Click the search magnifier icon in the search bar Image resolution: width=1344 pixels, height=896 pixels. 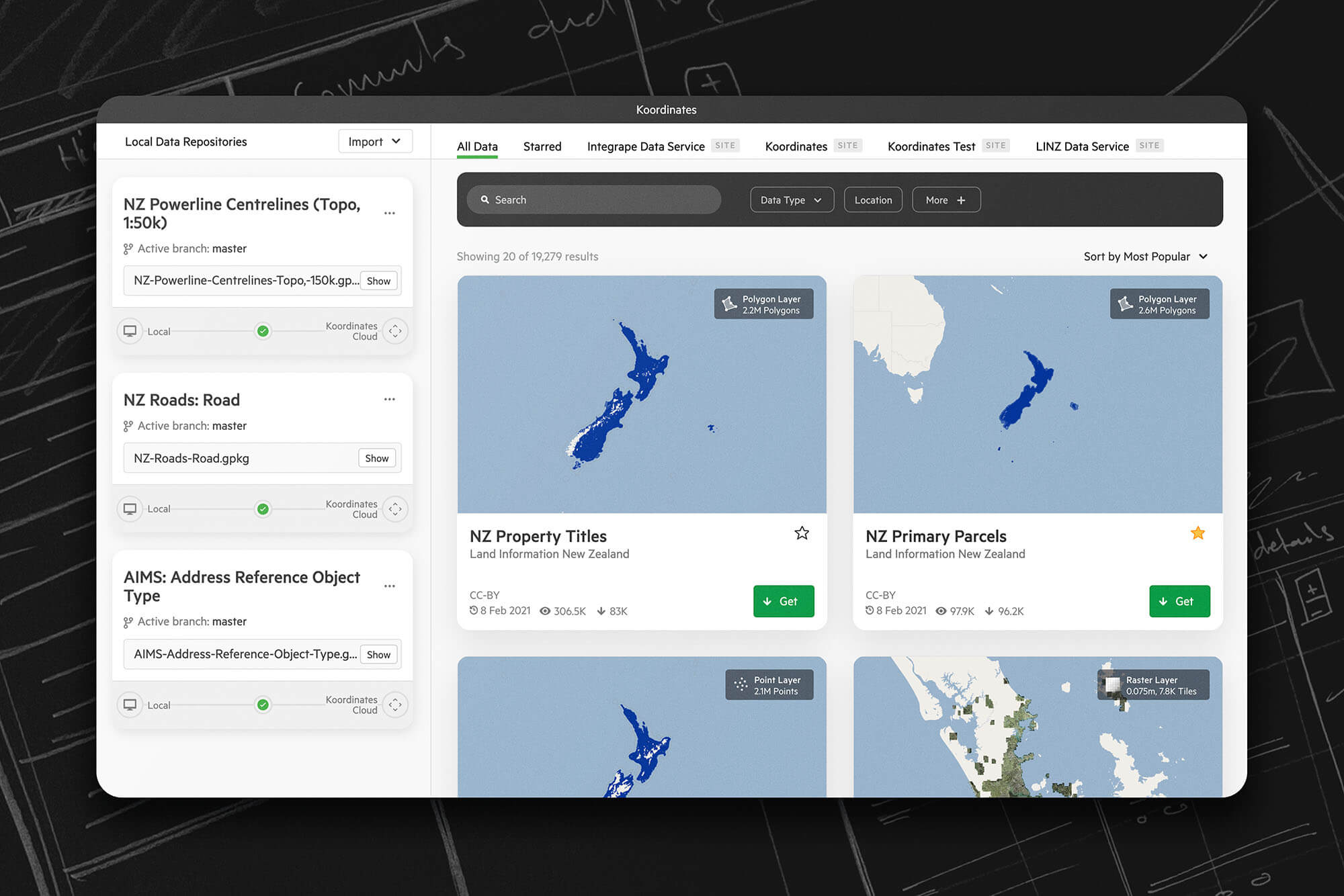click(x=485, y=199)
